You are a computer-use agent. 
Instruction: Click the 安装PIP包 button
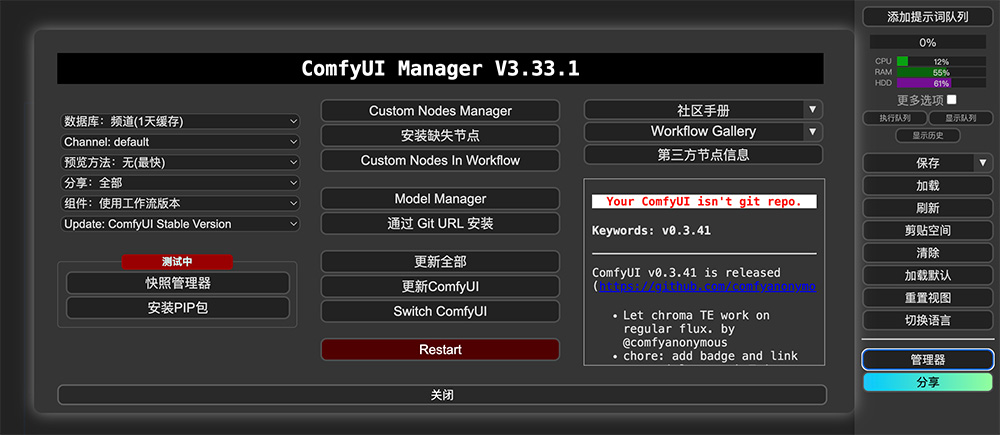178,308
